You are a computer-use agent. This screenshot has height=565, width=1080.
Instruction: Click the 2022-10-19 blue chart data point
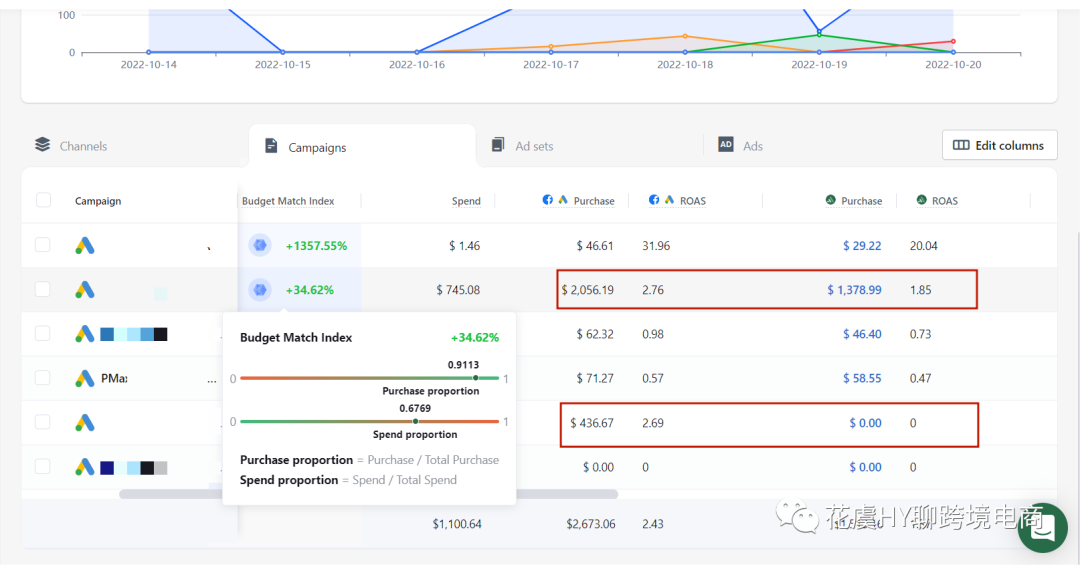819,32
